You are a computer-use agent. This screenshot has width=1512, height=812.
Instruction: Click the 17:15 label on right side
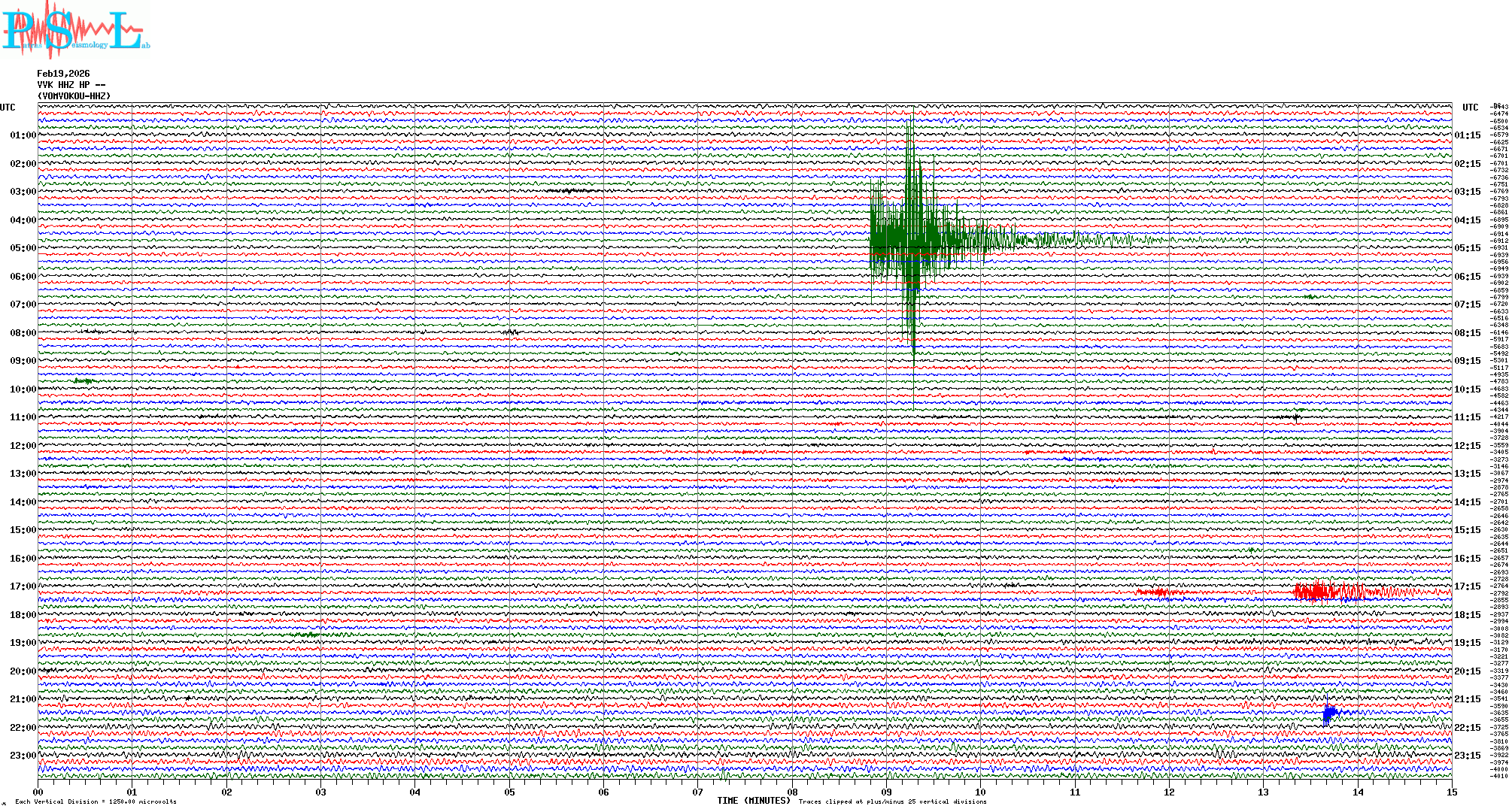pyautogui.click(x=1468, y=586)
